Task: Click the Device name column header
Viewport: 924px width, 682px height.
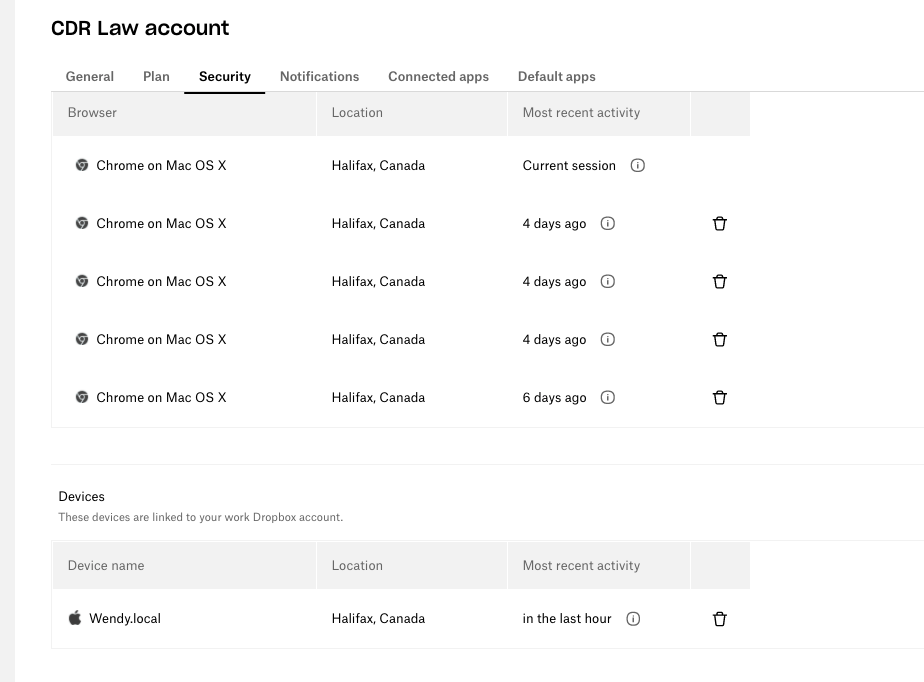Action: tap(106, 566)
